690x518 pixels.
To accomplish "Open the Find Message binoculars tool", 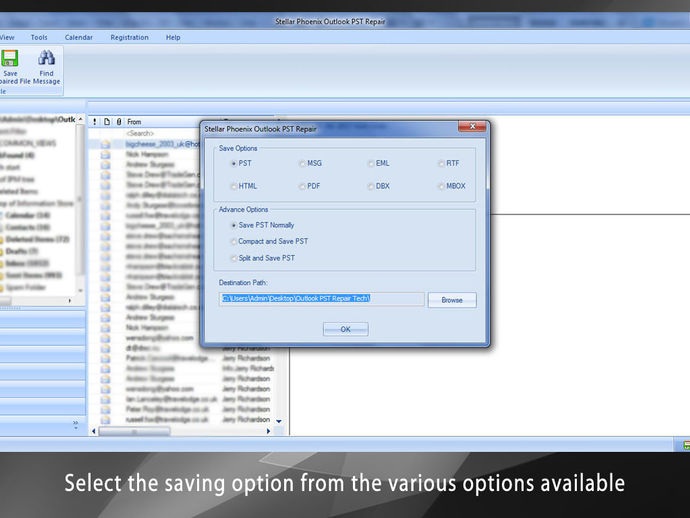I will [x=46, y=58].
